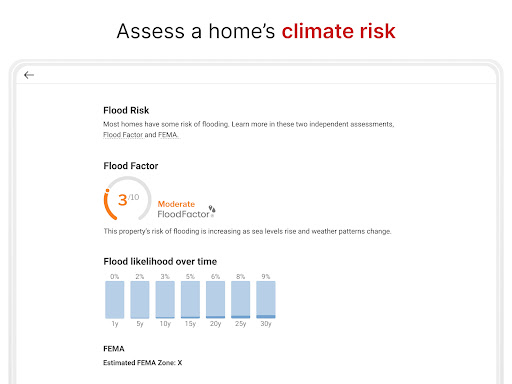Select the 25y flood likelihood bar
This screenshot has height=384, width=512.
(240, 300)
